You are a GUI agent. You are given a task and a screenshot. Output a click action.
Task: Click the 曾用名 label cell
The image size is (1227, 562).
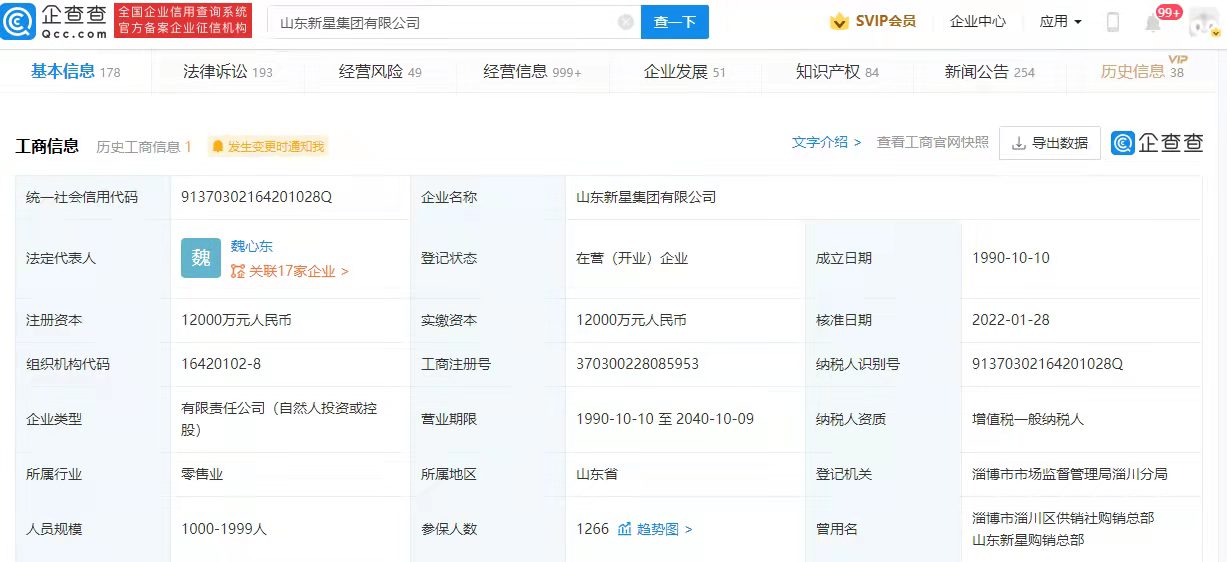point(883,529)
